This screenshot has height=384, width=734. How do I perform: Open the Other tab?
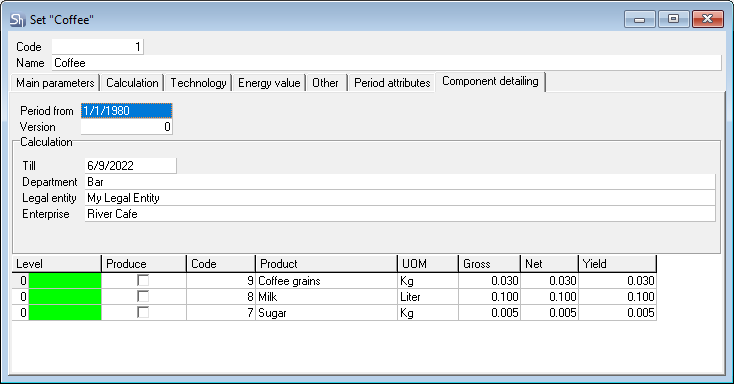325,83
